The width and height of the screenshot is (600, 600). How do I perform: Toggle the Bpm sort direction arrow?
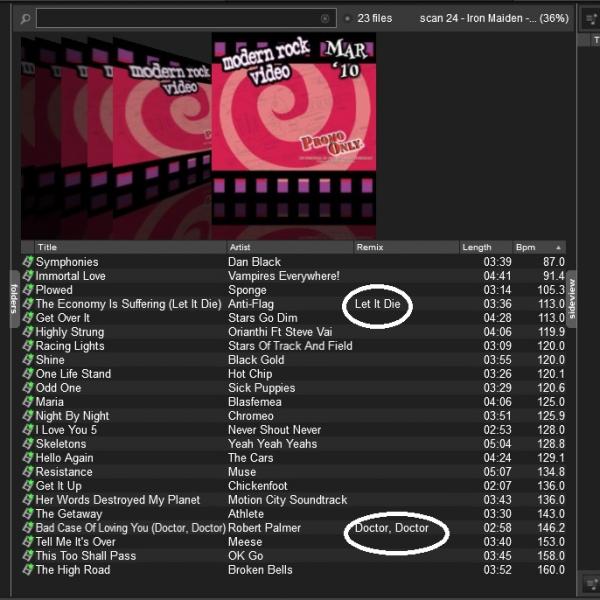click(x=558, y=248)
